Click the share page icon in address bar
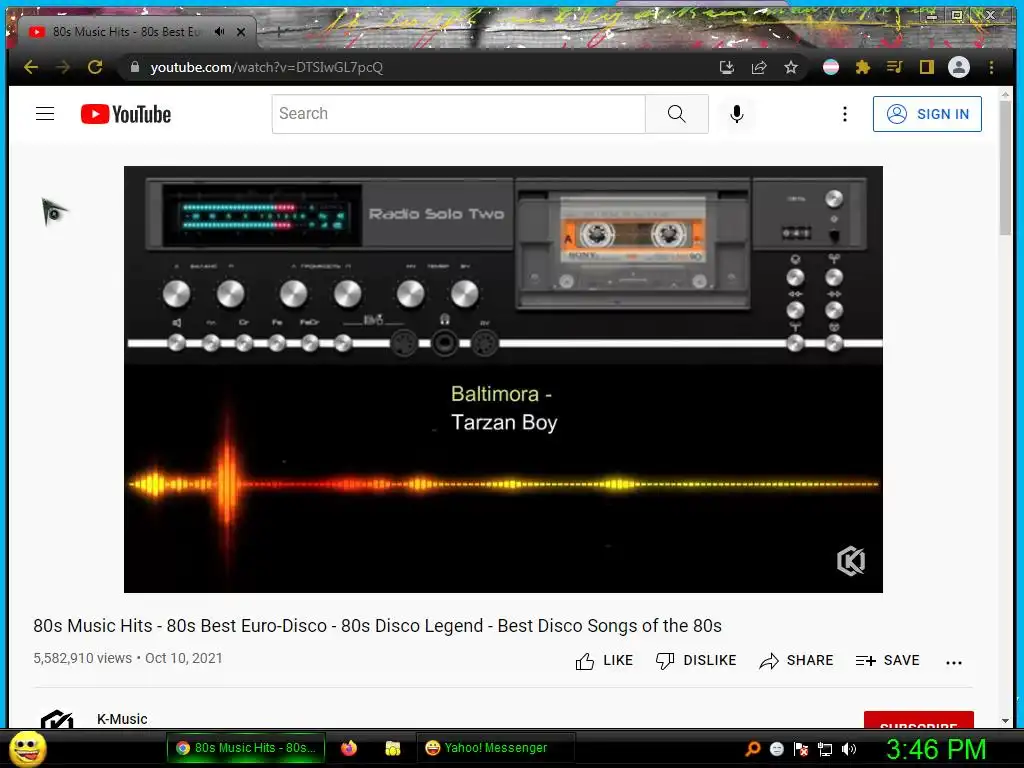The width and height of the screenshot is (1024, 768). click(x=759, y=67)
